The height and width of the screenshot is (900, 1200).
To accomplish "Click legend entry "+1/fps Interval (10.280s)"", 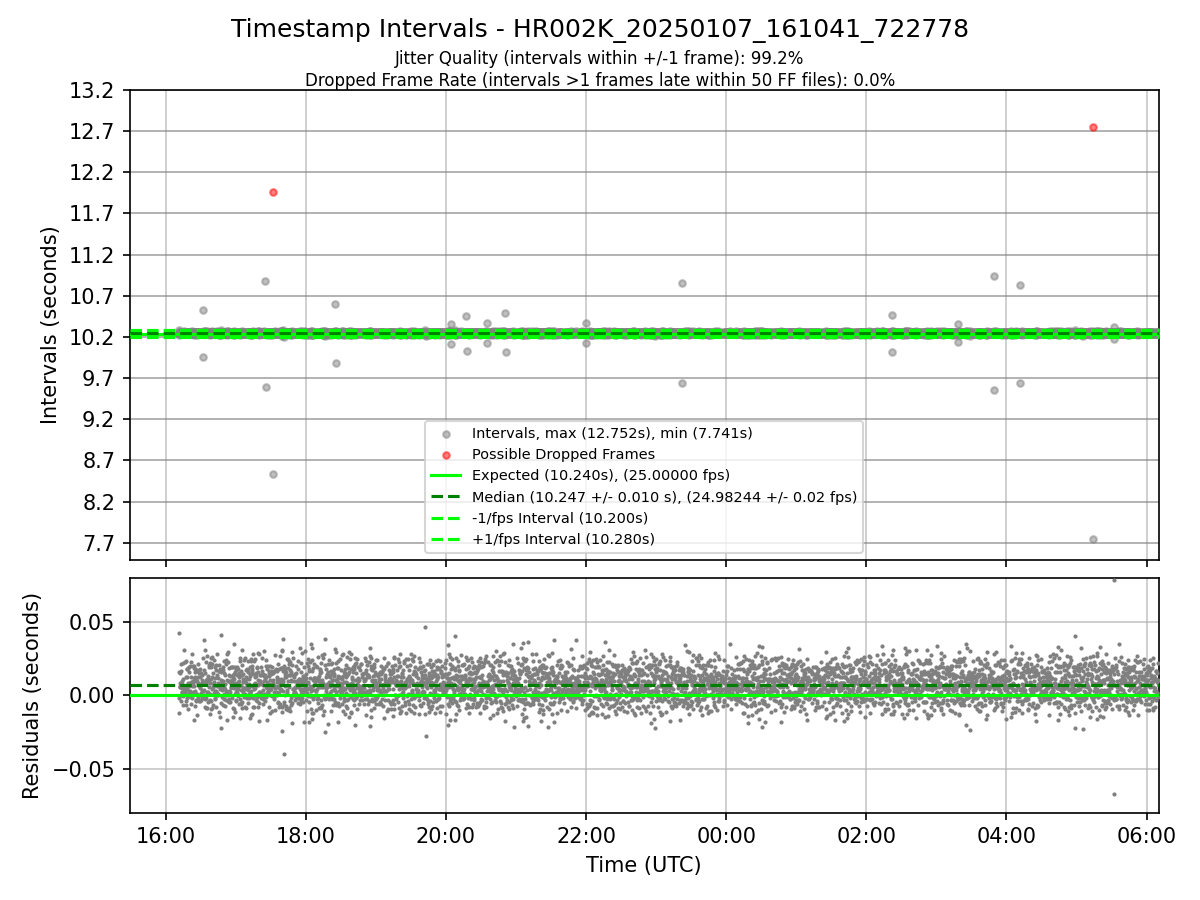I will (563, 539).
